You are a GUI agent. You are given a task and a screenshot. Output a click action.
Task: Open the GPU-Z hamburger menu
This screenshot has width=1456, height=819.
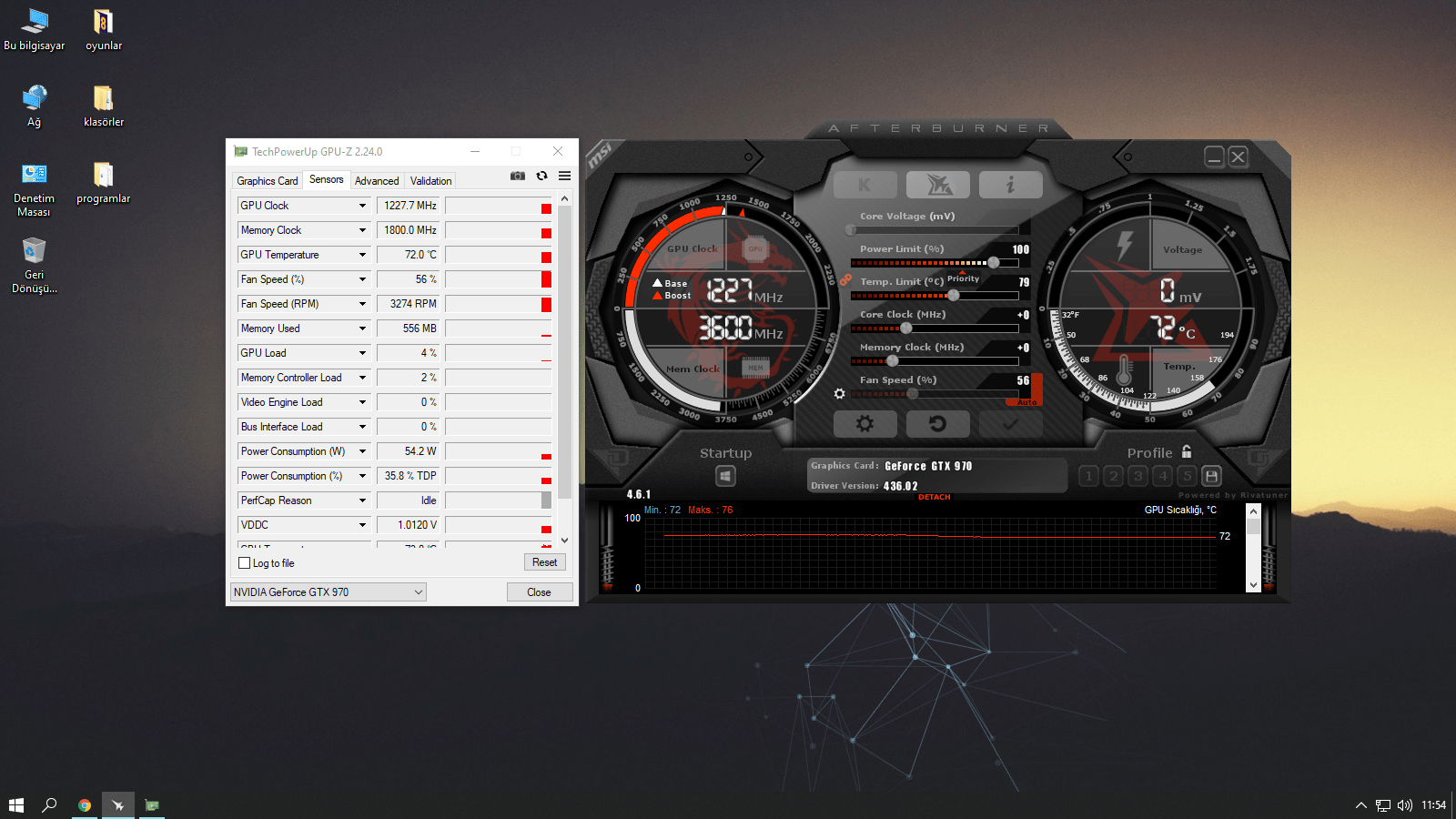(565, 176)
